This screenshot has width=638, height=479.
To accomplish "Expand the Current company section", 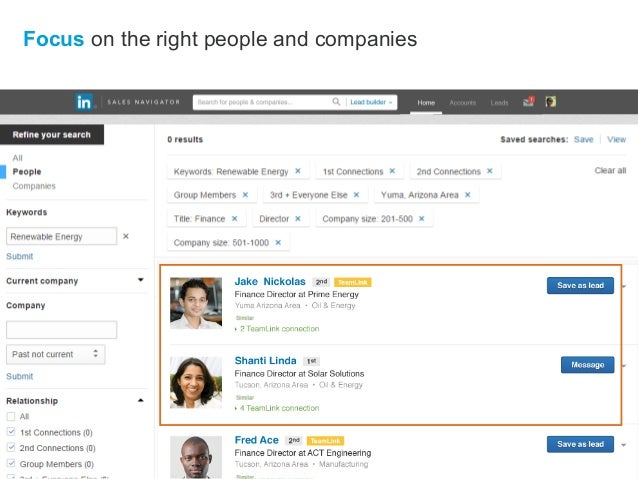I will click(140, 280).
